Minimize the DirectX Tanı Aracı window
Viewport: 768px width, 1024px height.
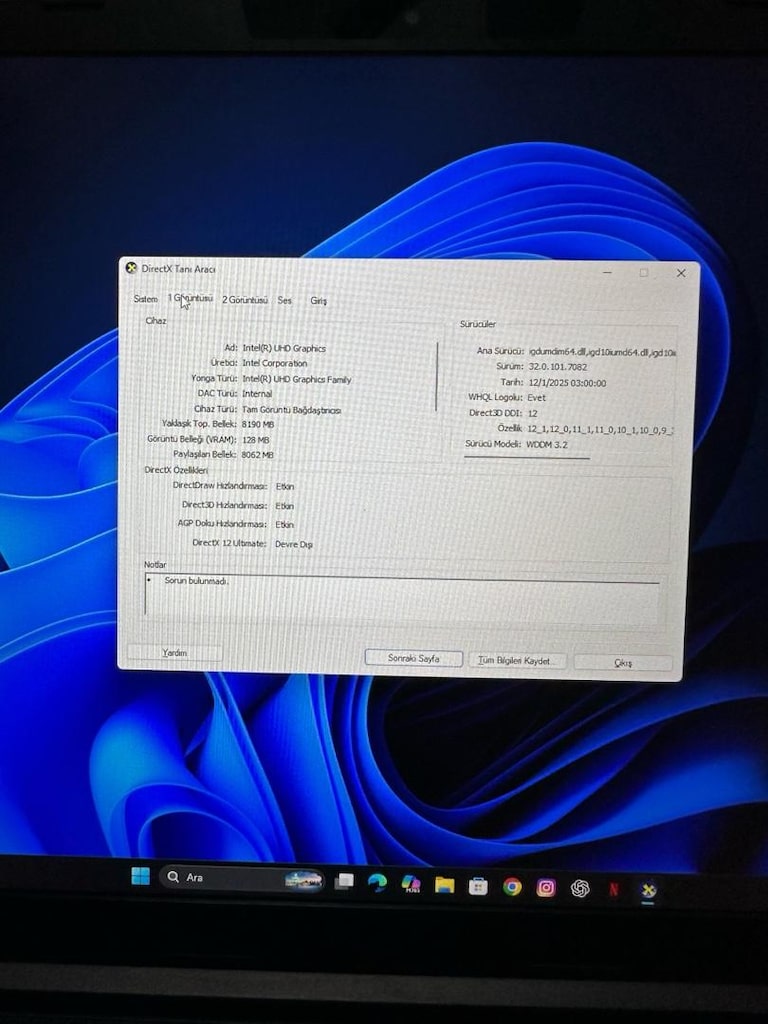607,272
